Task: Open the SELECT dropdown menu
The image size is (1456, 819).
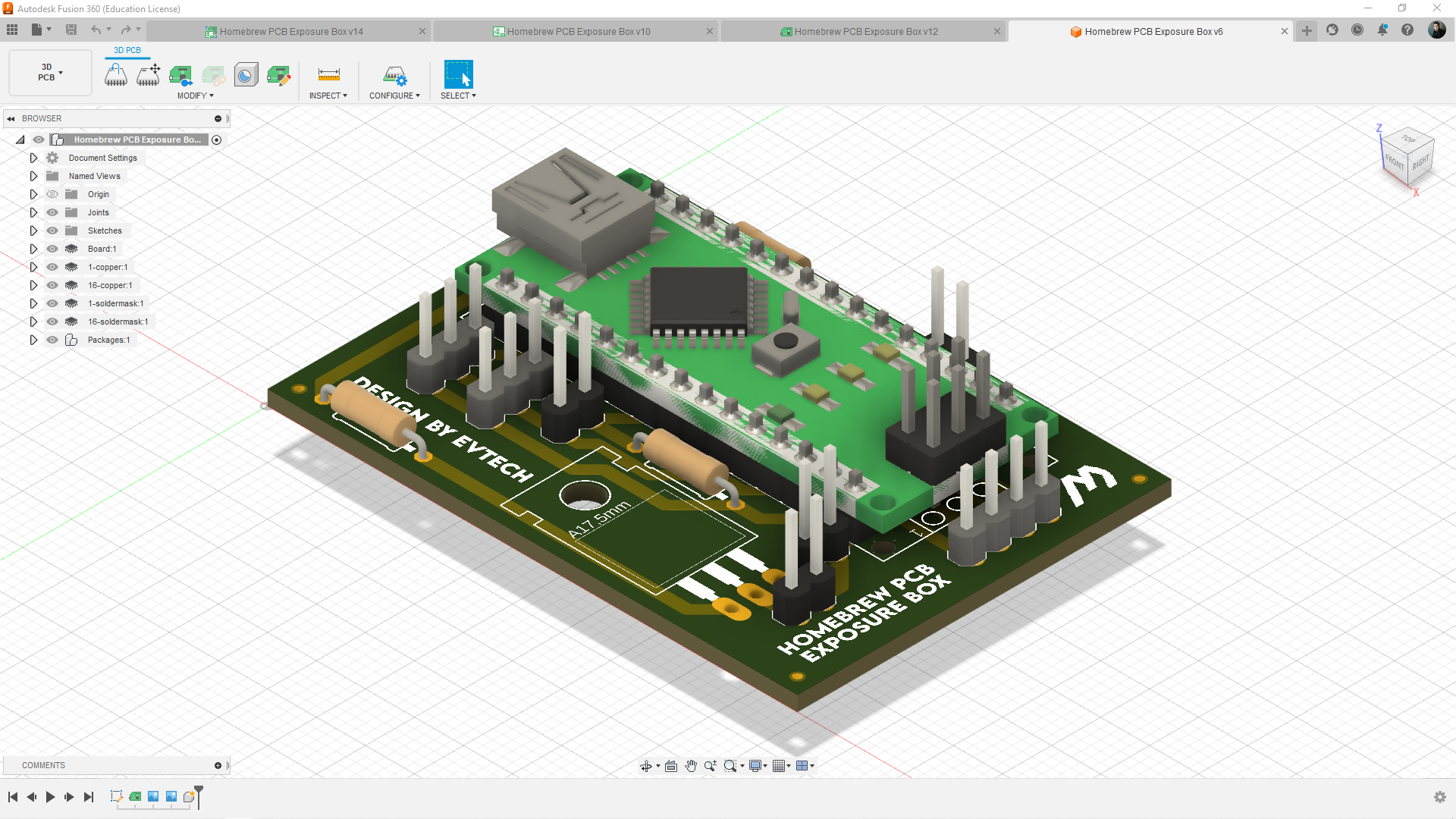Action: pos(458,96)
